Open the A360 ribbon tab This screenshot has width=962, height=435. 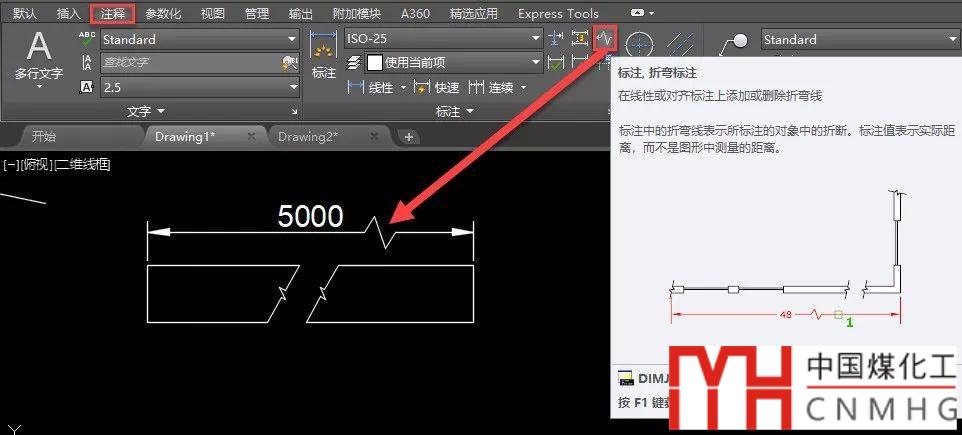coord(415,13)
